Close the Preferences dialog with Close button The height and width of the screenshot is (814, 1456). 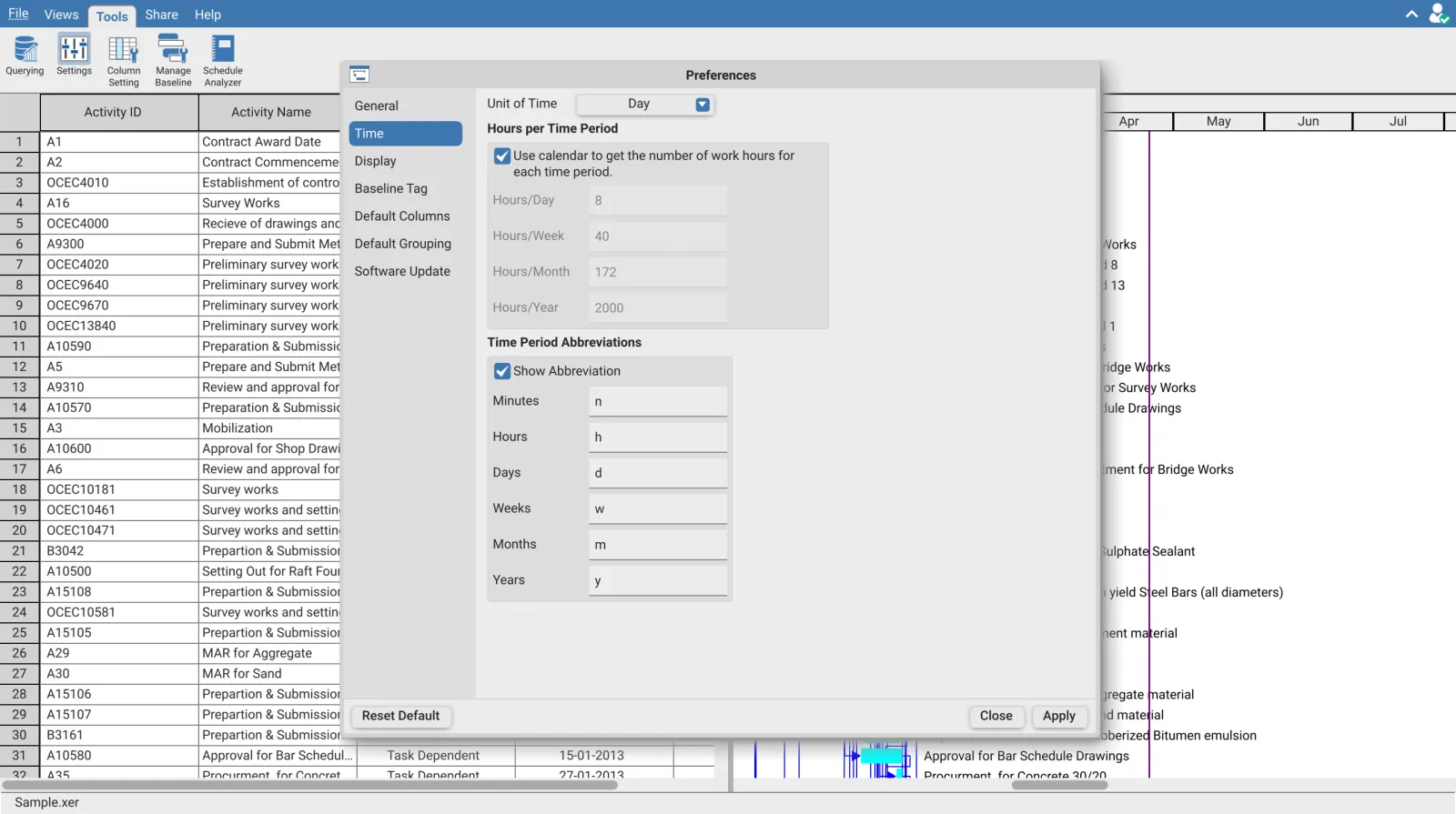click(x=996, y=716)
